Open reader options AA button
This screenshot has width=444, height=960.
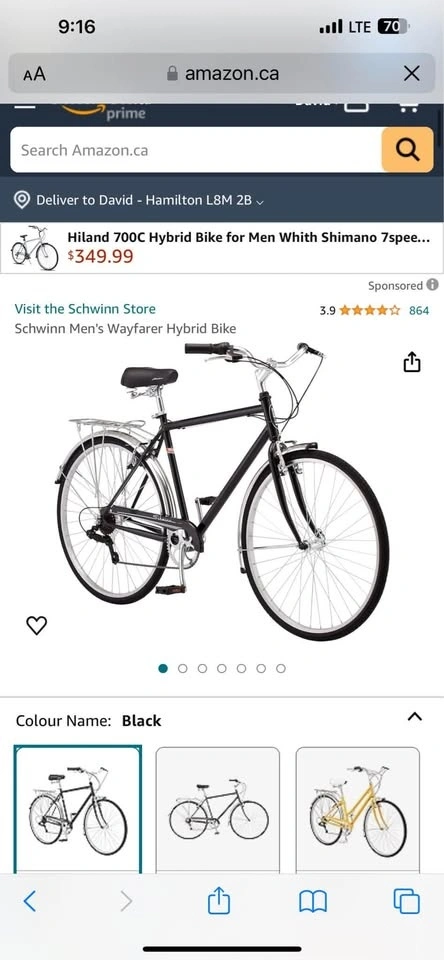click(34, 74)
